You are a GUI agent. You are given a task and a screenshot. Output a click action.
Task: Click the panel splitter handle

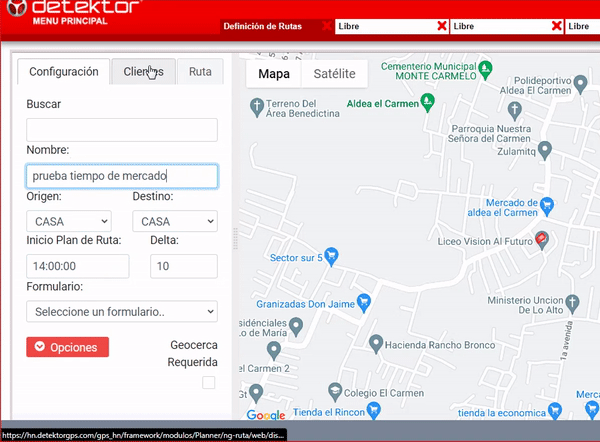click(235, 238)
